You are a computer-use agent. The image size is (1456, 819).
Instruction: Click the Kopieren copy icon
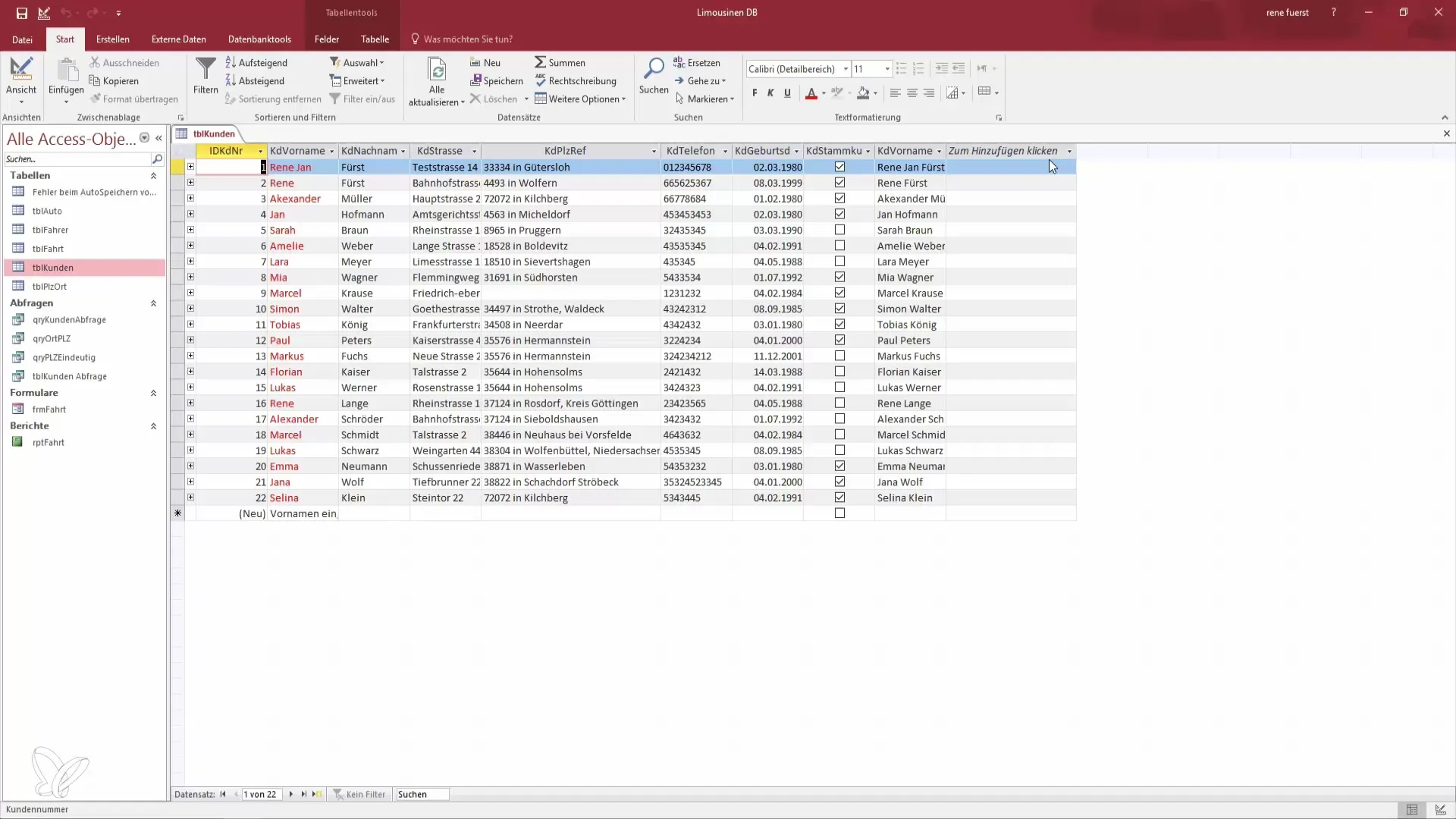(x=96, y=81)
